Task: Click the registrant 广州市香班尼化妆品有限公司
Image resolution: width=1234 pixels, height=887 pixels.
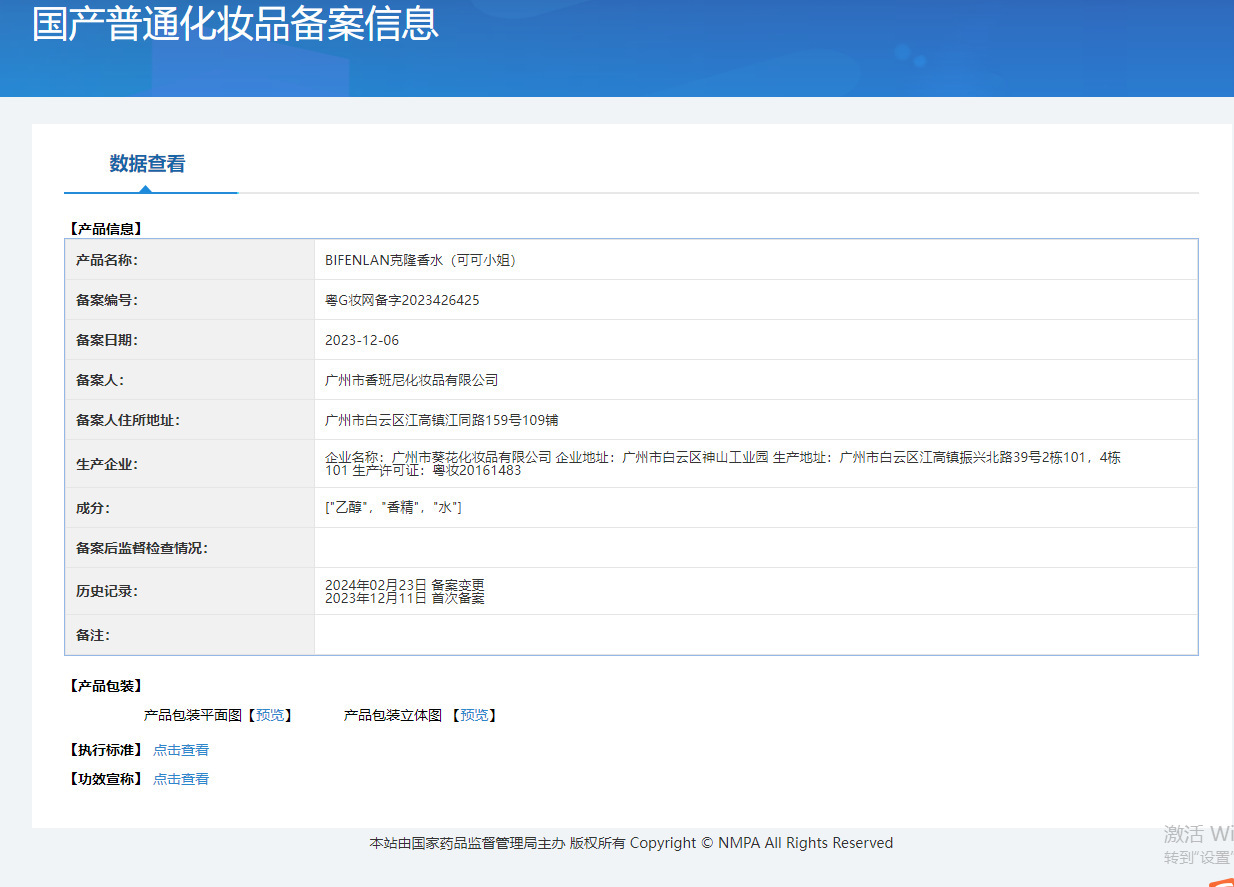Action: (411, 380)
